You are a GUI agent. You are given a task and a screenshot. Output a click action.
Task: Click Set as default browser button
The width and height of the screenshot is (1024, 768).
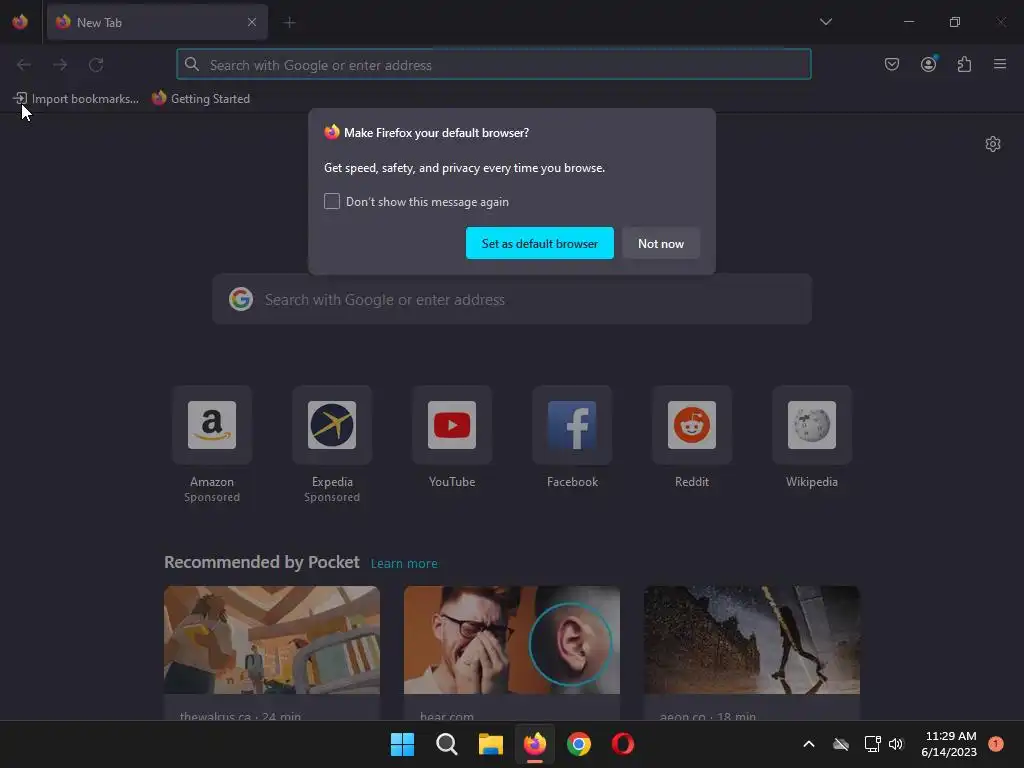tap(539, 243)
